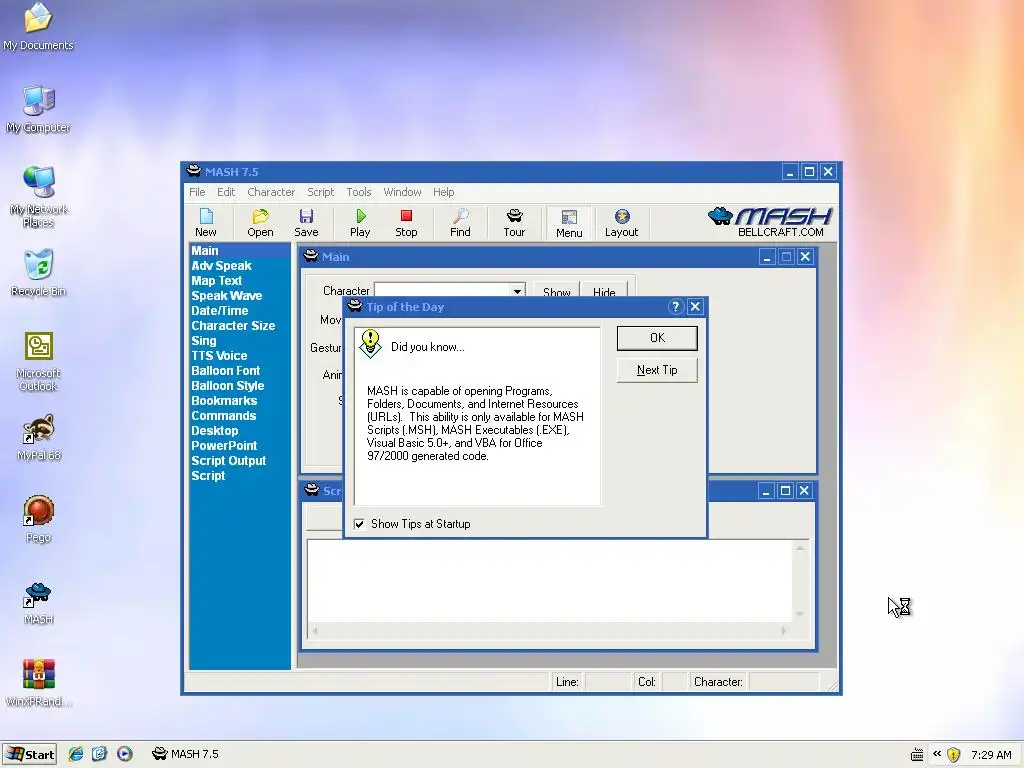Launch the Tour from the toolbar
This screenshot has height=768, width=1024.
point(514,223)
